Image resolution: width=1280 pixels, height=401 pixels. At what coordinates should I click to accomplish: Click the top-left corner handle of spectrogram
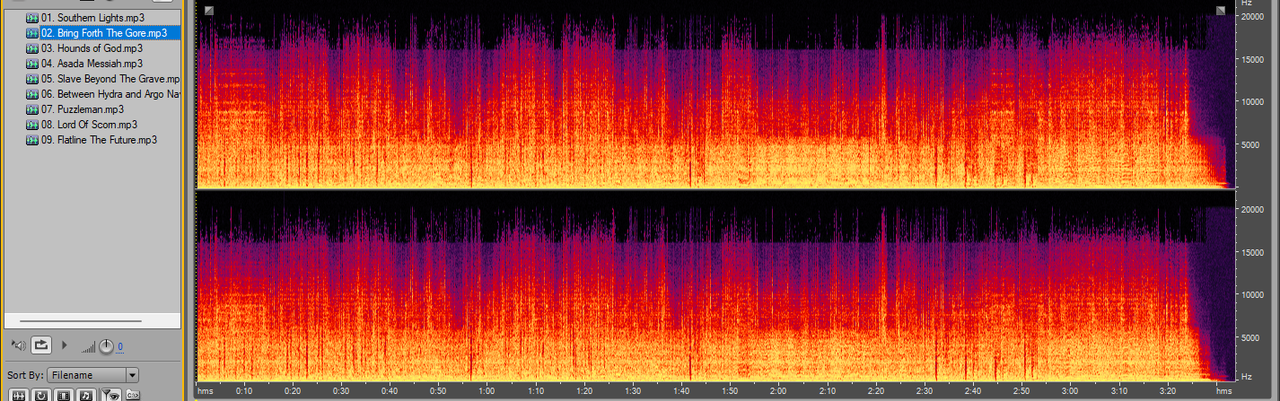click(208, 10)
